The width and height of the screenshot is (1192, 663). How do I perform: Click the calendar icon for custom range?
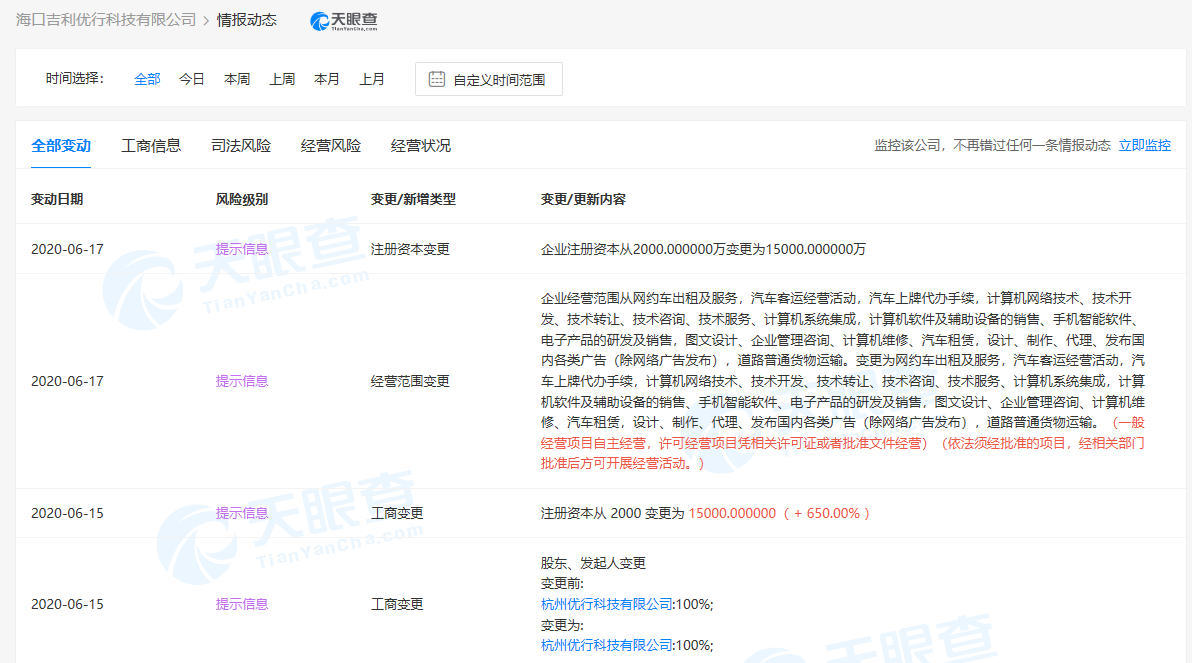point(436,79)
